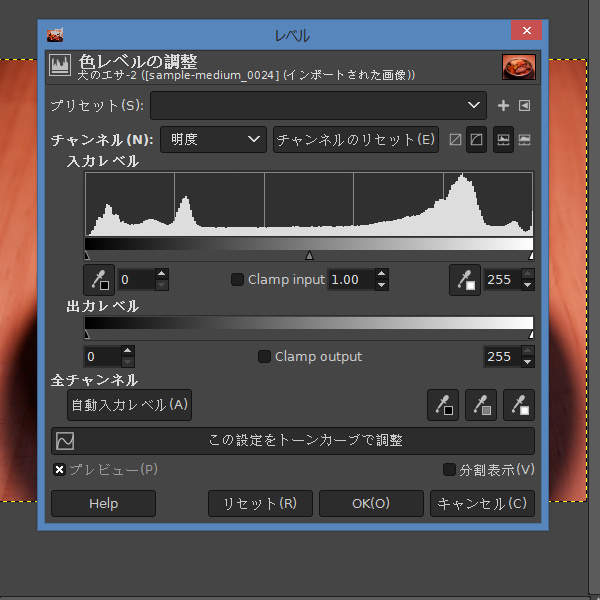Enable the 分割表示(V) split view checkbox
This screenshot has width=600, height=600.
coord(449,469)
